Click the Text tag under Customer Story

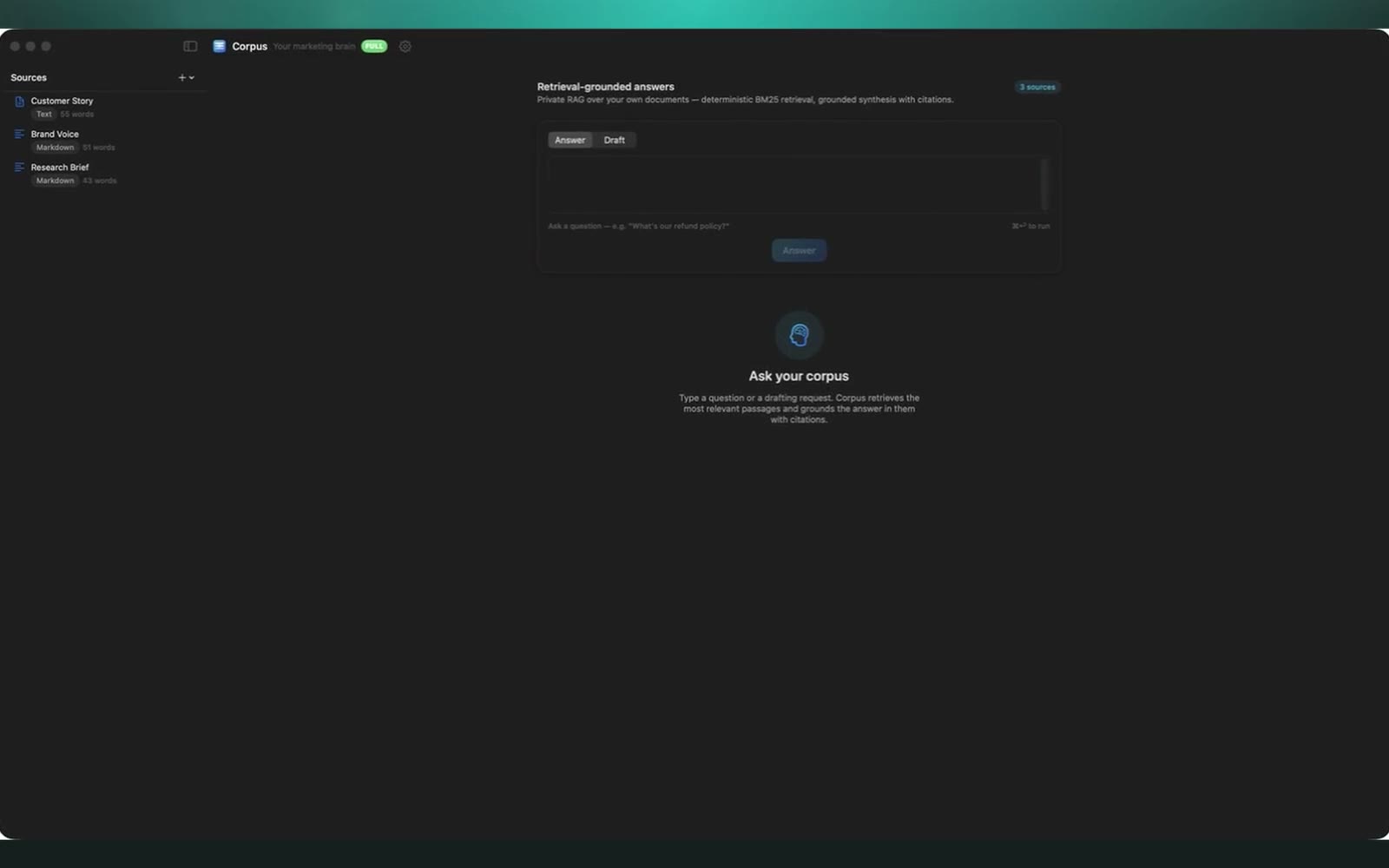click(x=43, y=114)
